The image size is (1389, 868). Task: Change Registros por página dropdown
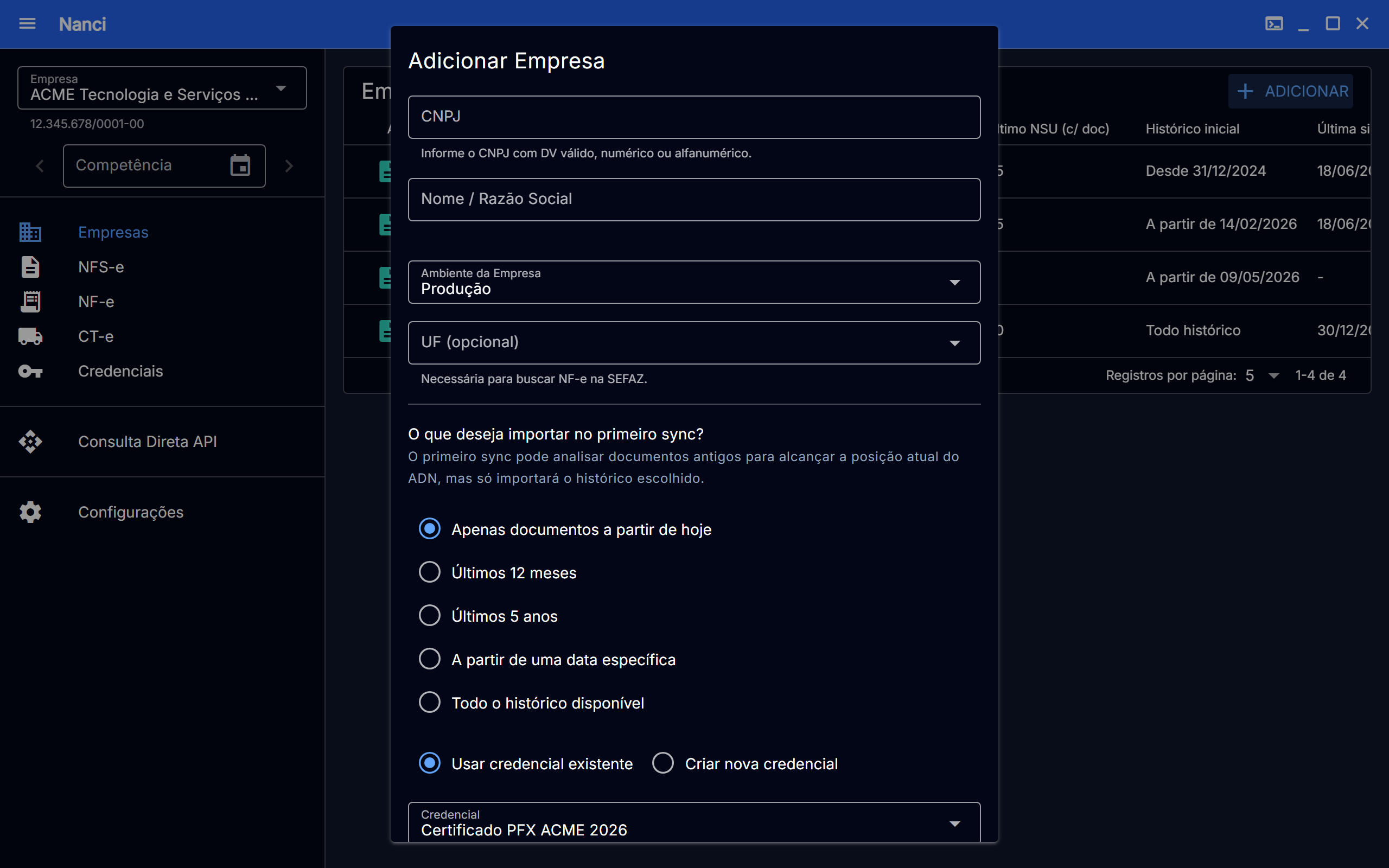pyautogui.click(x=1263, y=375)
